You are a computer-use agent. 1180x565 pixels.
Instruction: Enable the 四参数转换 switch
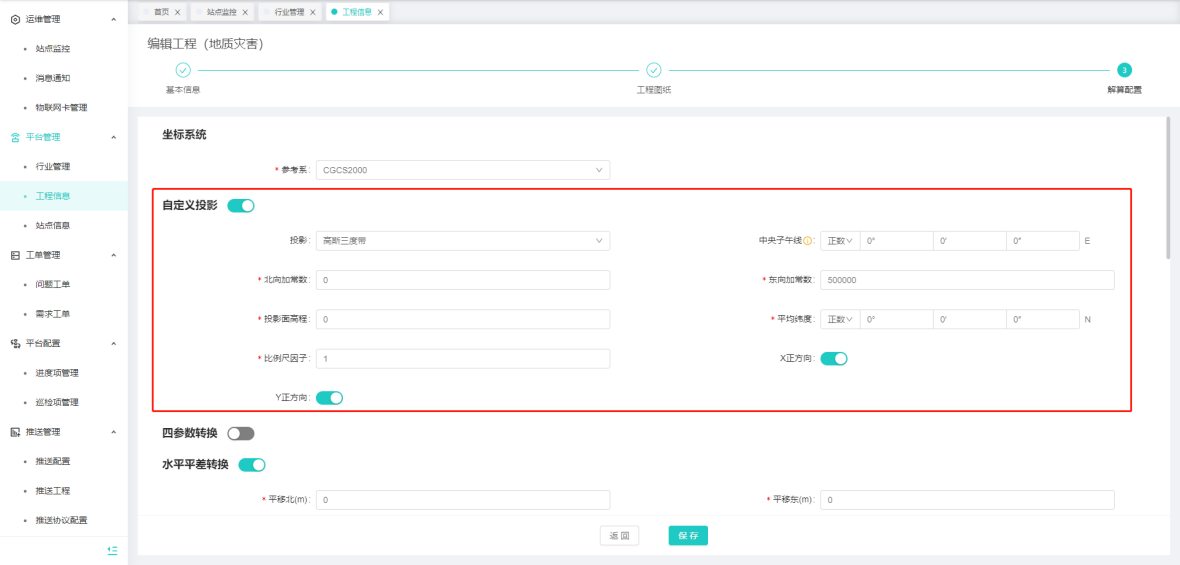pyautogui.click(x=241, y=434)
